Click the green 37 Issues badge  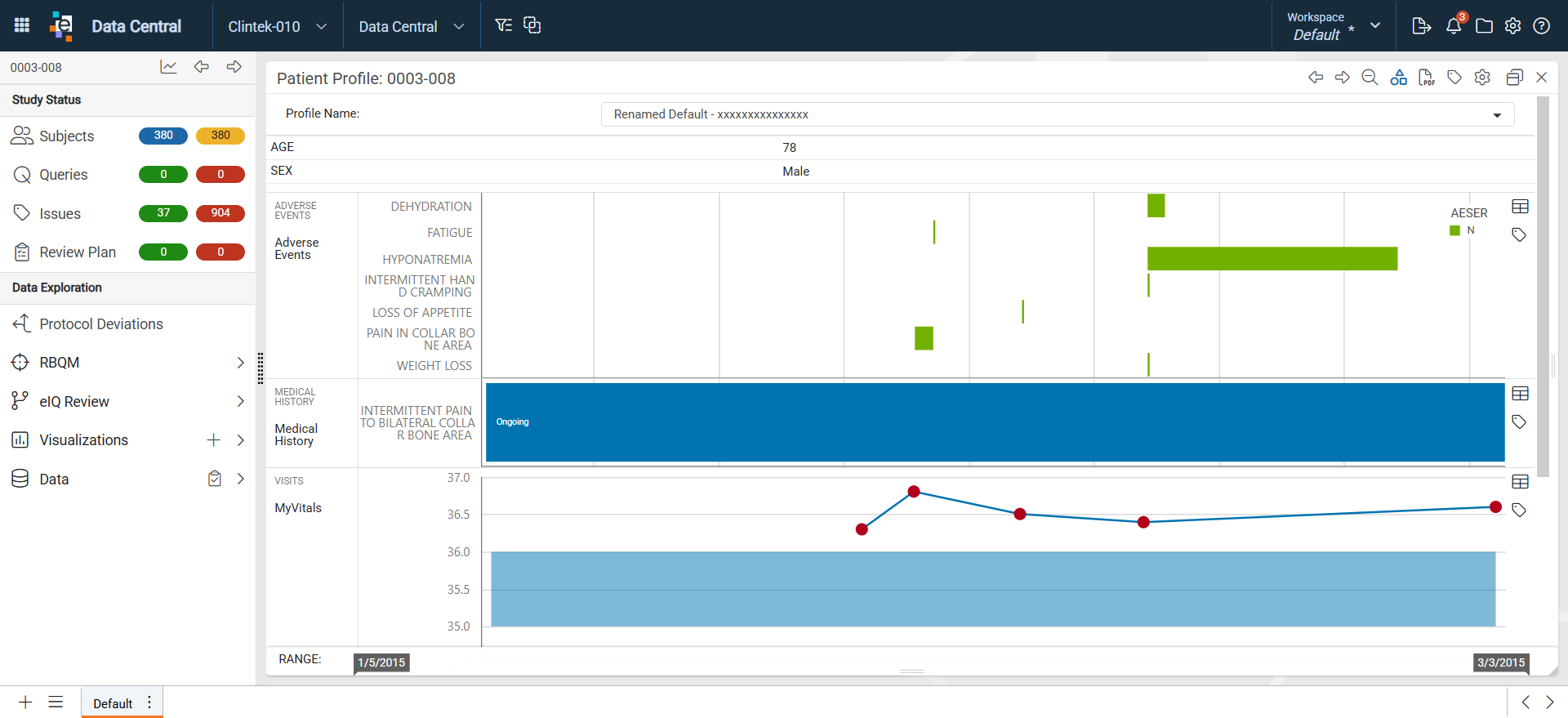pos(163,213)
